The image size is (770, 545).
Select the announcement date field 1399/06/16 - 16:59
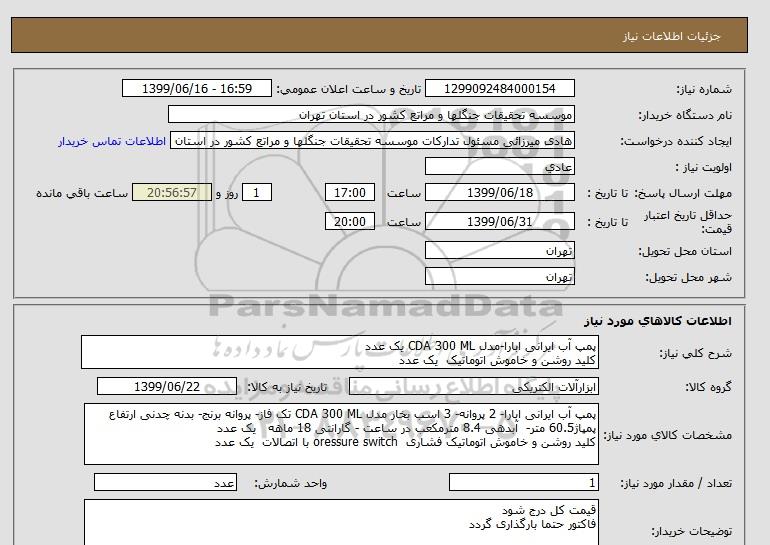(x=196, y=89)
